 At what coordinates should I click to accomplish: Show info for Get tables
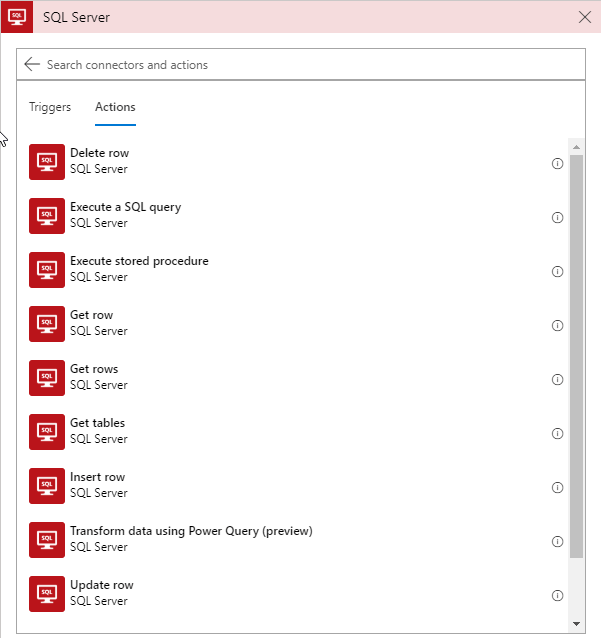point(557,434)
